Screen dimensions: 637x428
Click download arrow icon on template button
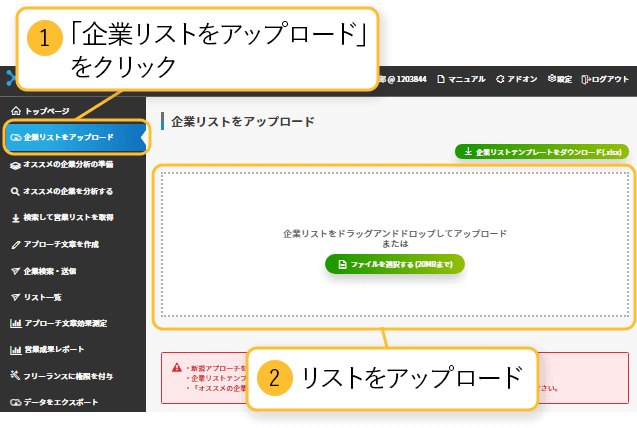coord(468,151)
